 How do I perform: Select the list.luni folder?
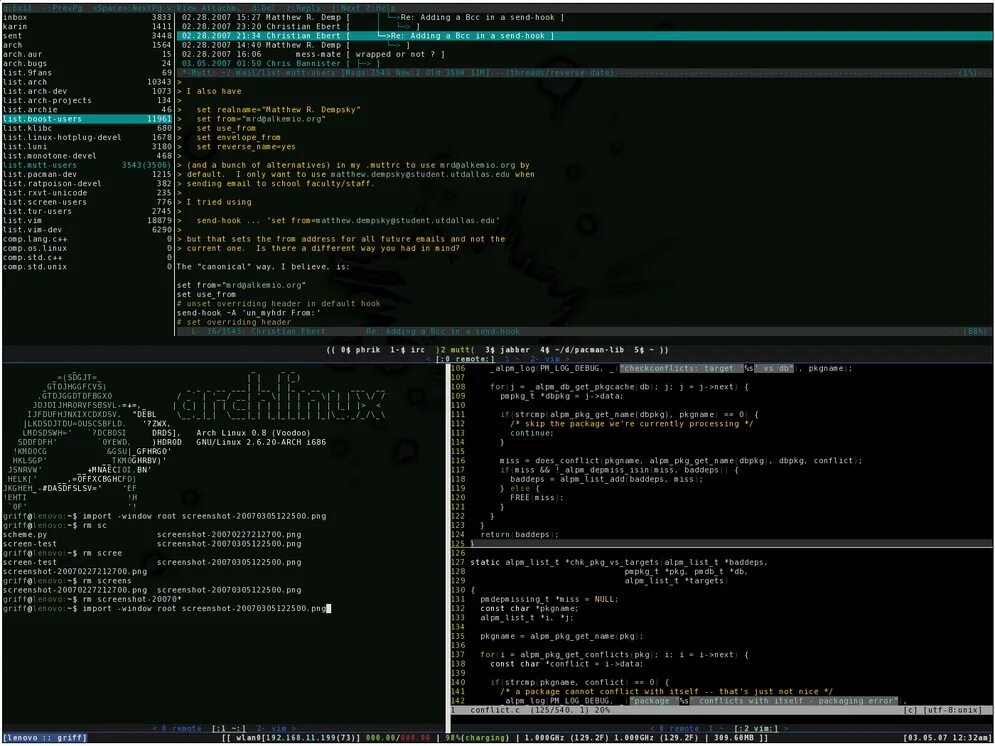click(88, 147)
